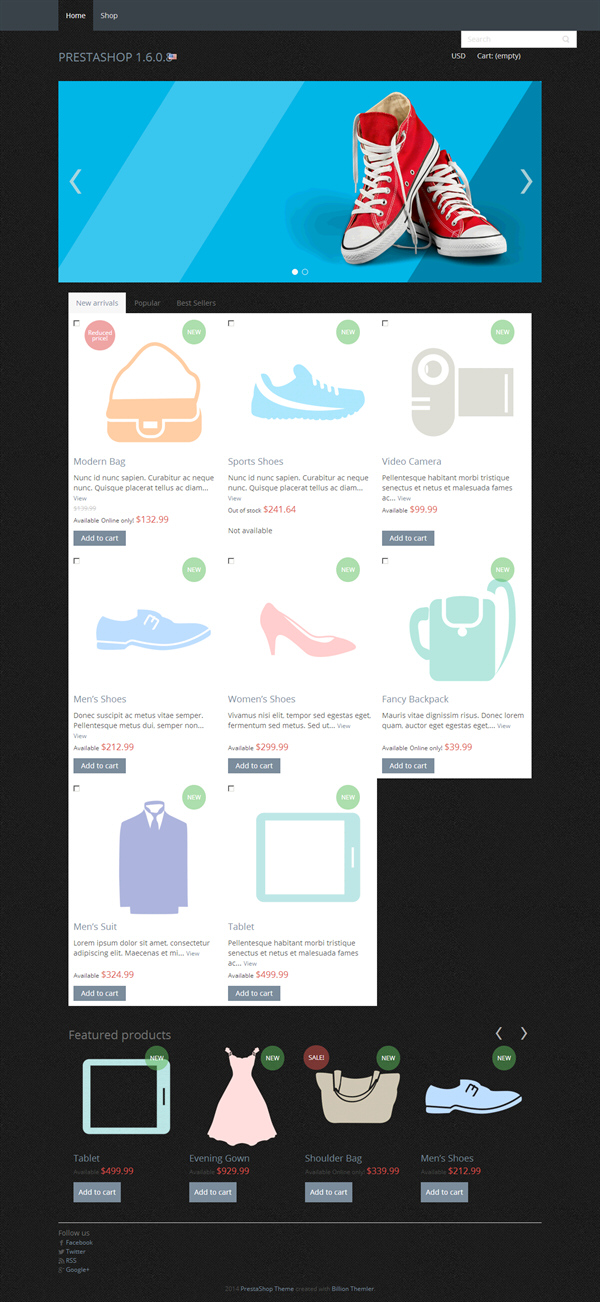Viewport: 600px width, 1302px height.
Task: Tick the Modern Bag compare checkbox
Action: [77, 323]
